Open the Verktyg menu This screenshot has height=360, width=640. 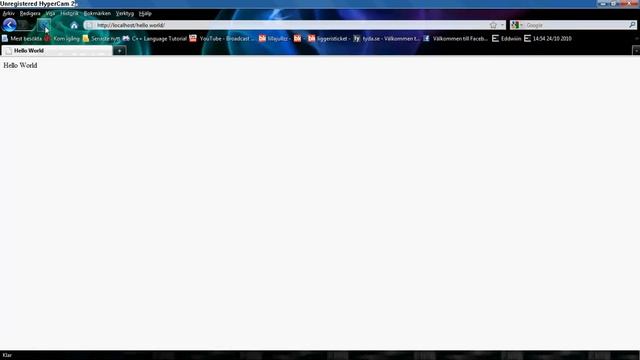click(x=124, y=13)
